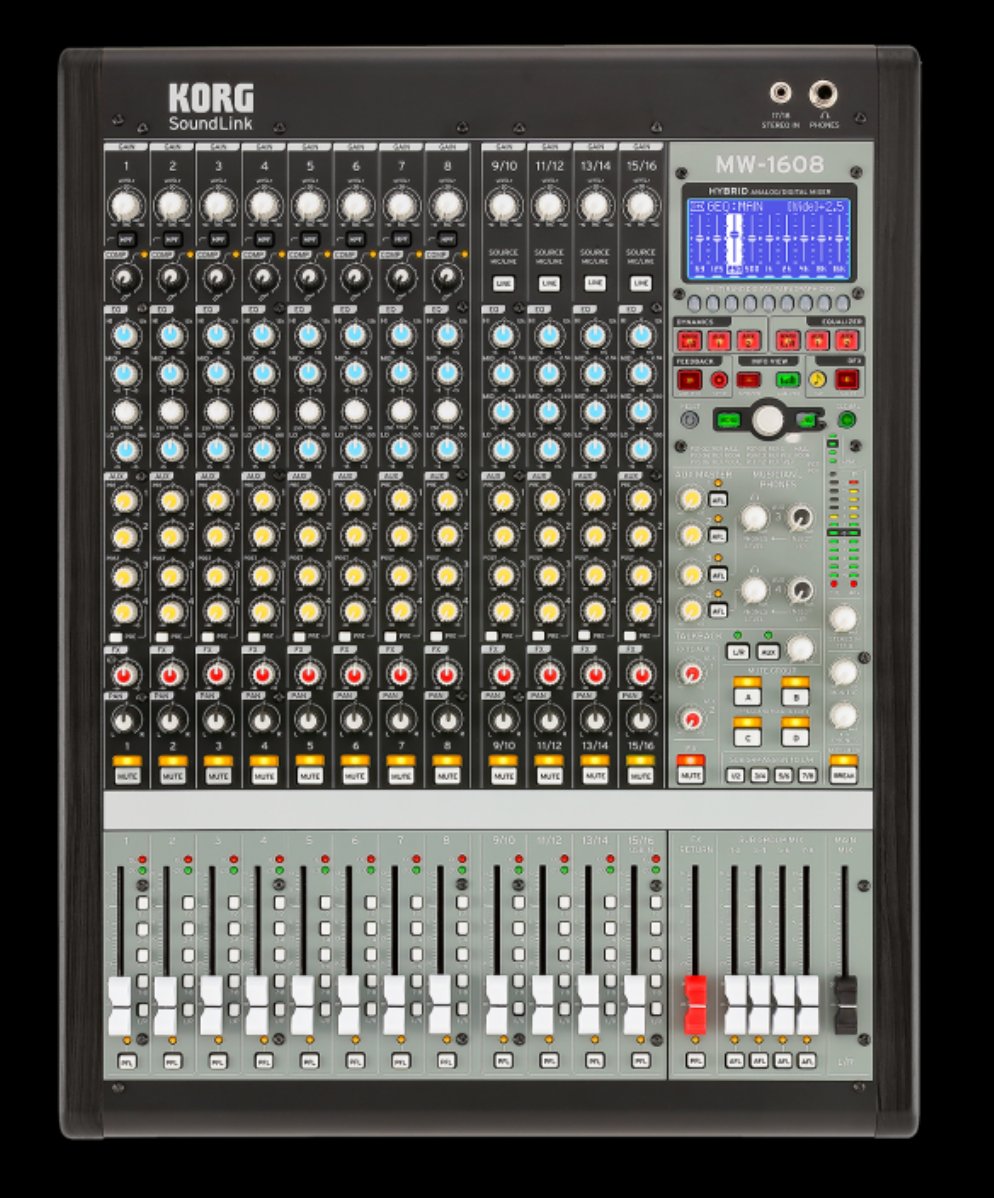Viewport: 994px width, 1198px height.
Task: Enable AFL on AUX master 4
Action: pos(717,610)
